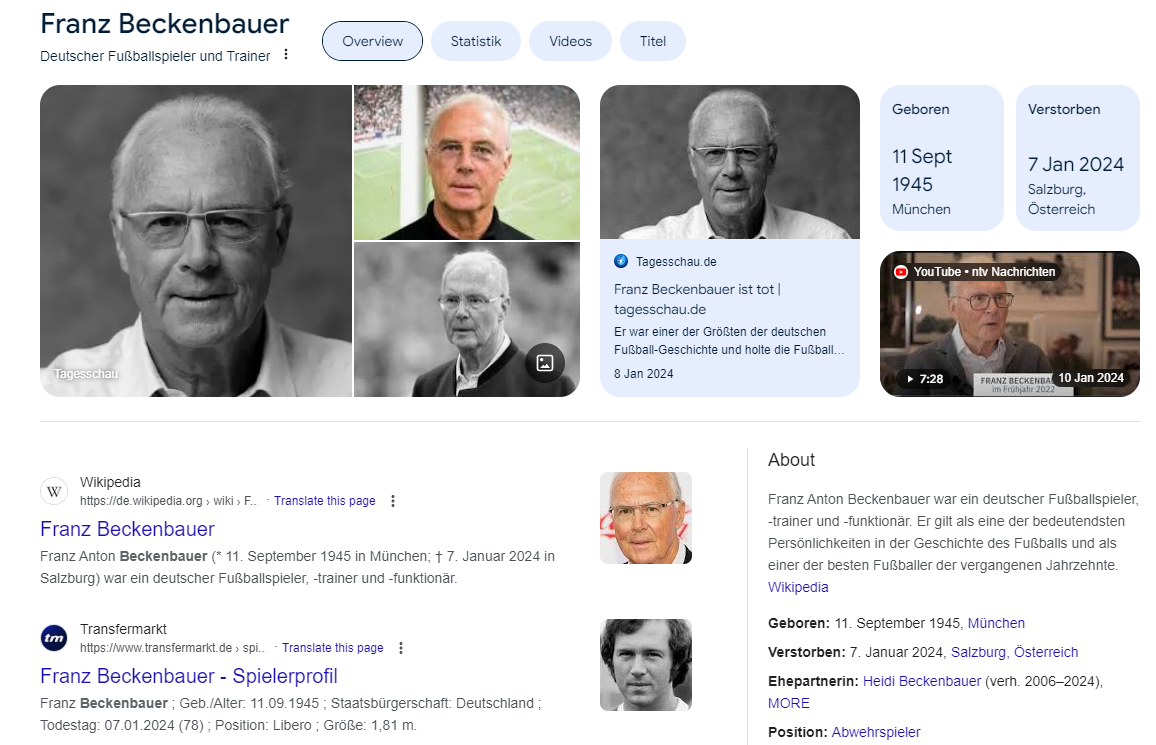
Task: Click the image gallery icon on the photo
Action: tap(545, 363)
